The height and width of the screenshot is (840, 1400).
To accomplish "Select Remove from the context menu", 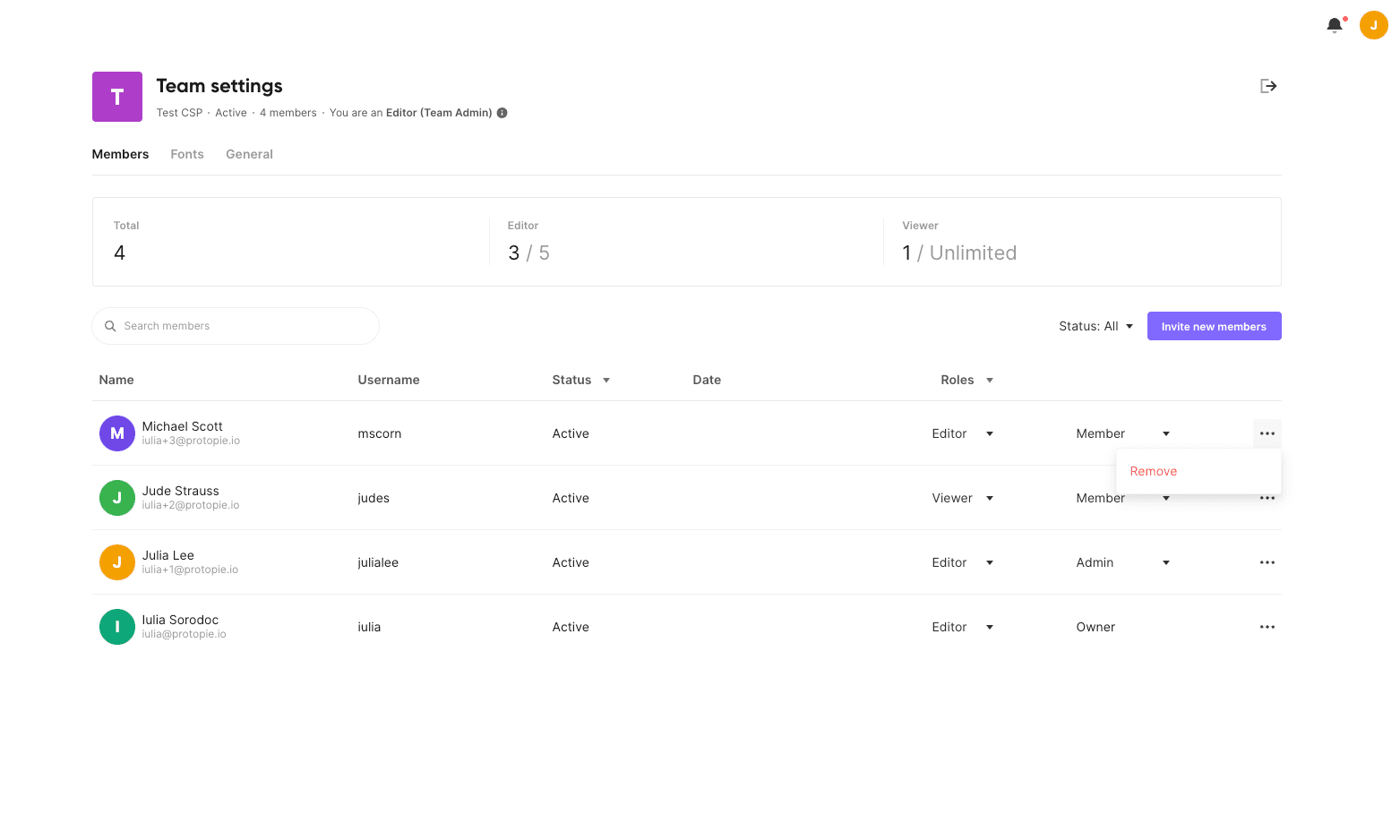I will 1154,470.
